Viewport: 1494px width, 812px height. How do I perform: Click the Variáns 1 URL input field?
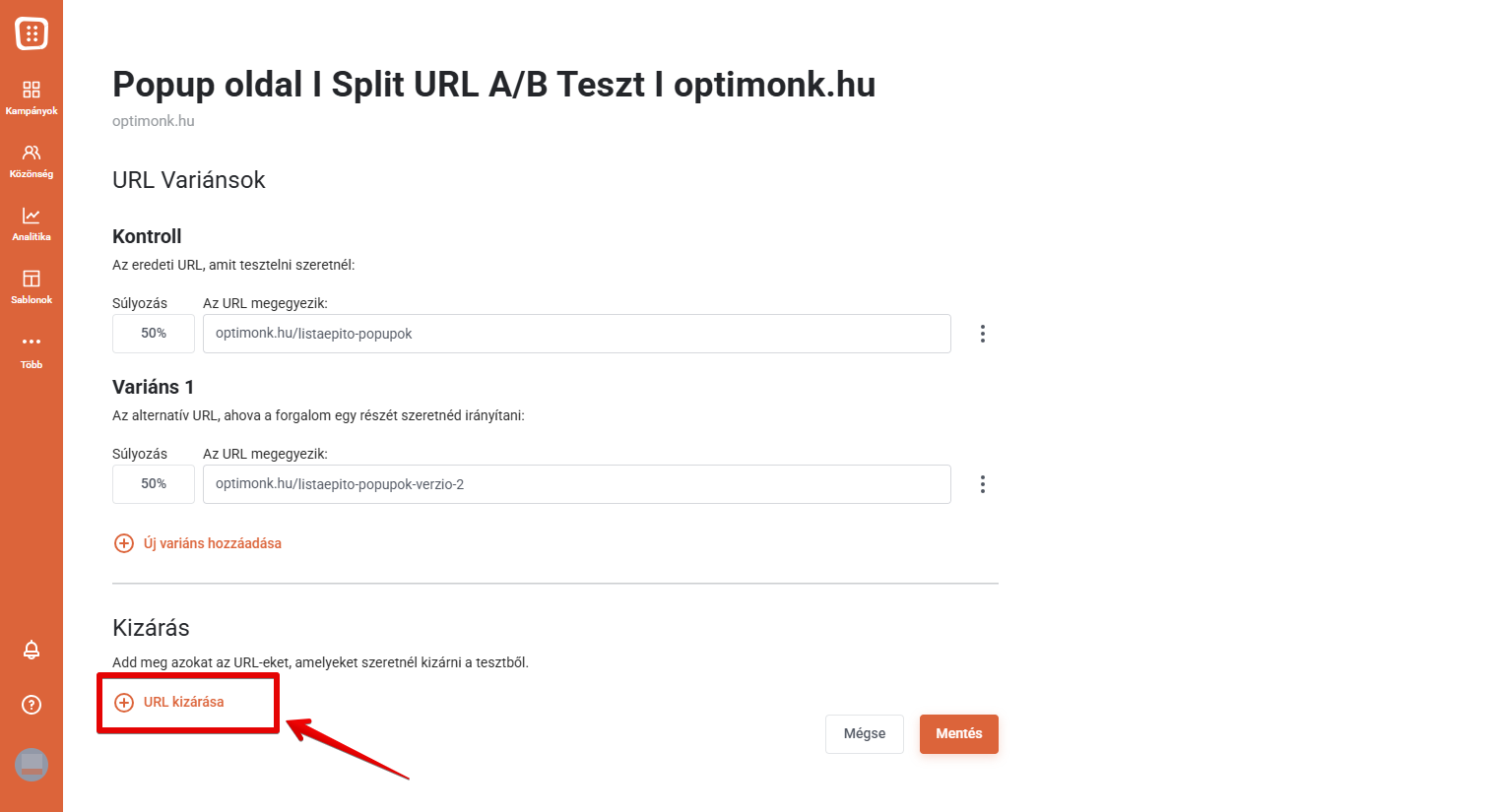click(577, 484)
